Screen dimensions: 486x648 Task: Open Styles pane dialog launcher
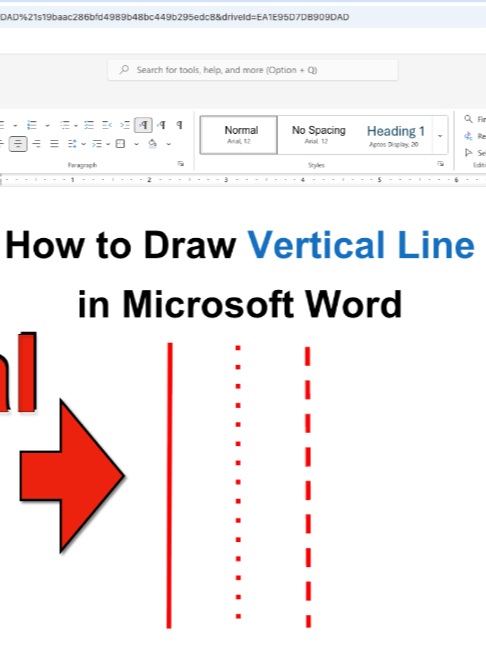441,164
